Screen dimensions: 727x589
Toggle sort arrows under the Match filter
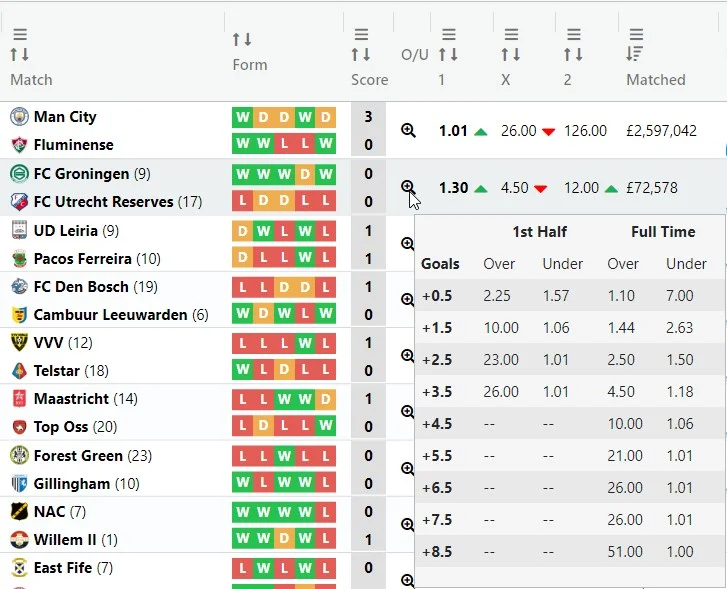20,55
